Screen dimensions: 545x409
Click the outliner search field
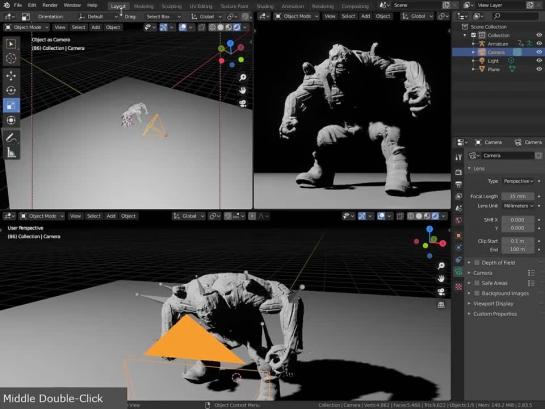[516, 16]
